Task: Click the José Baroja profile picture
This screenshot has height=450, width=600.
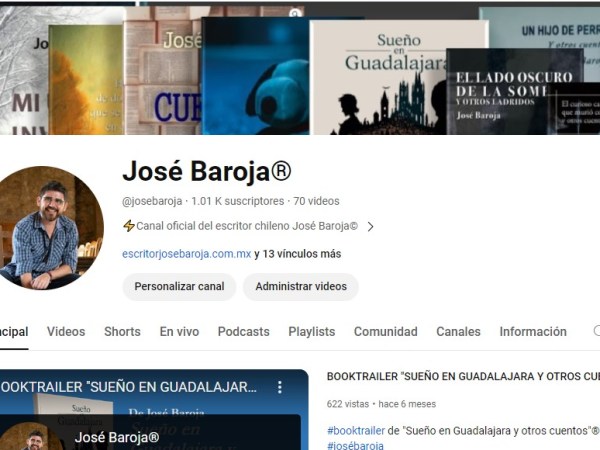Action: (x=51, y=228)
